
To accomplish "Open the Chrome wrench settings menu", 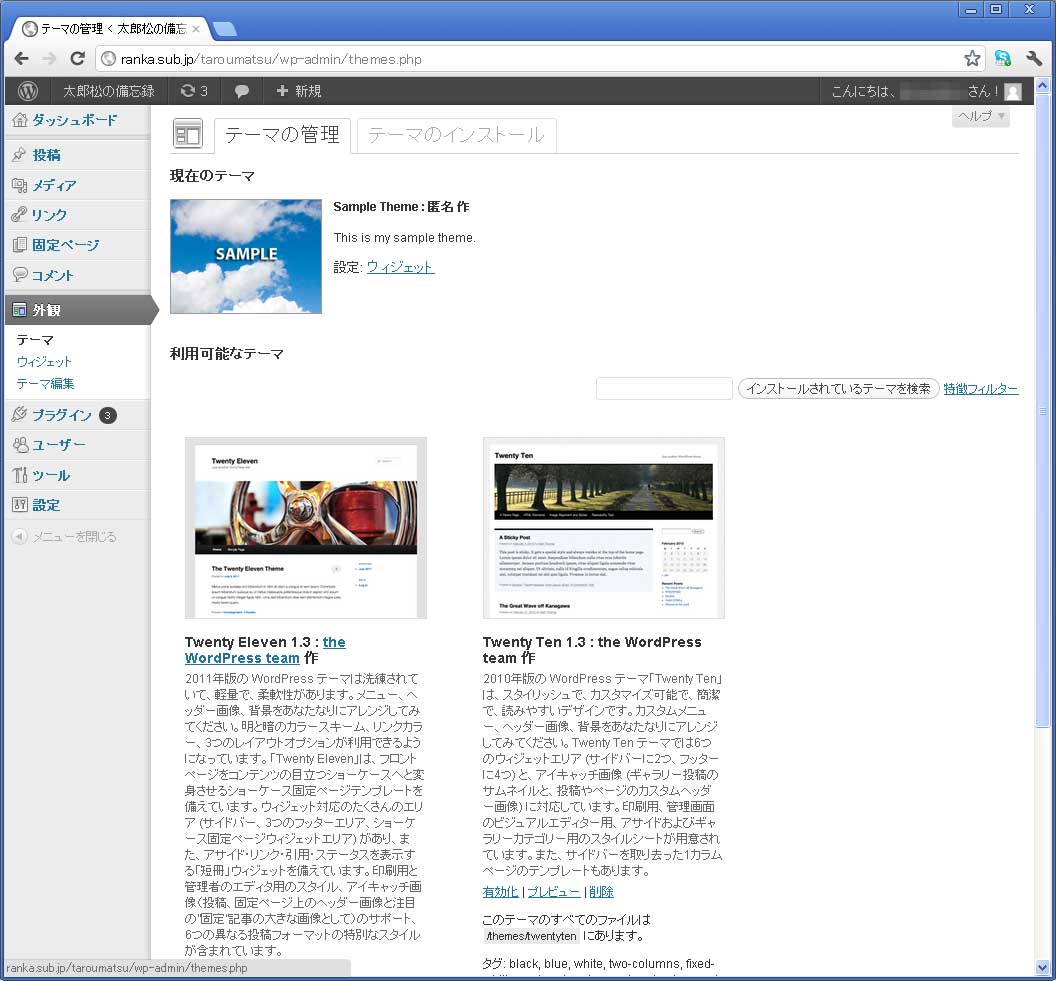I will 1034,59.
